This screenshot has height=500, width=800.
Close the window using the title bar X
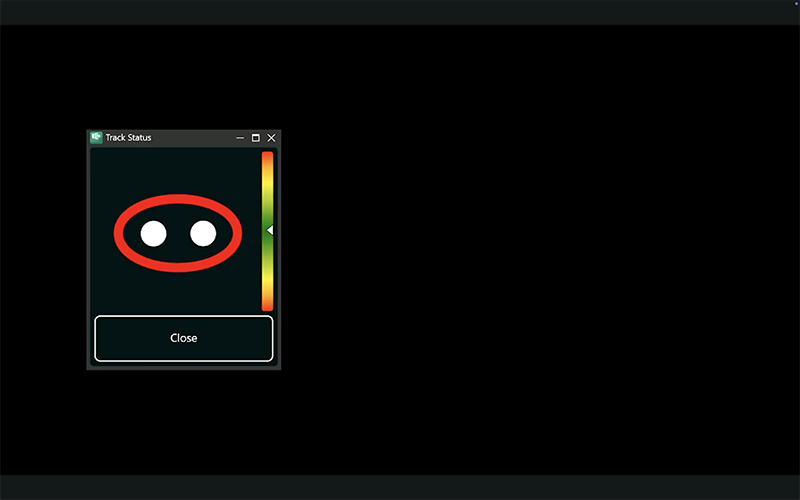click(x=271, y=138)
